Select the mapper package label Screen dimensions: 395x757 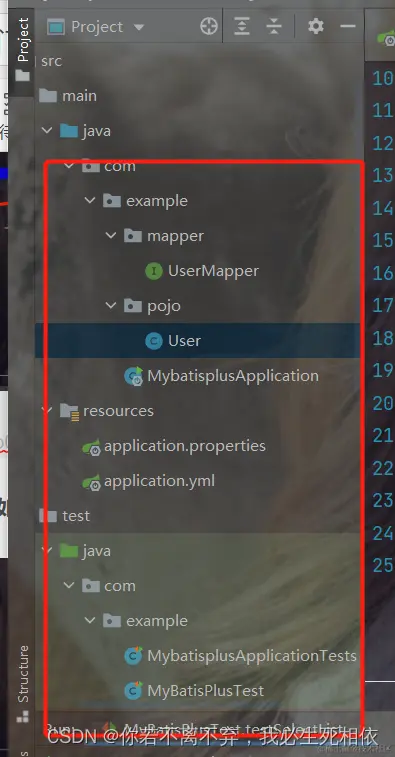pyautogui.click(x=175, y=236)
